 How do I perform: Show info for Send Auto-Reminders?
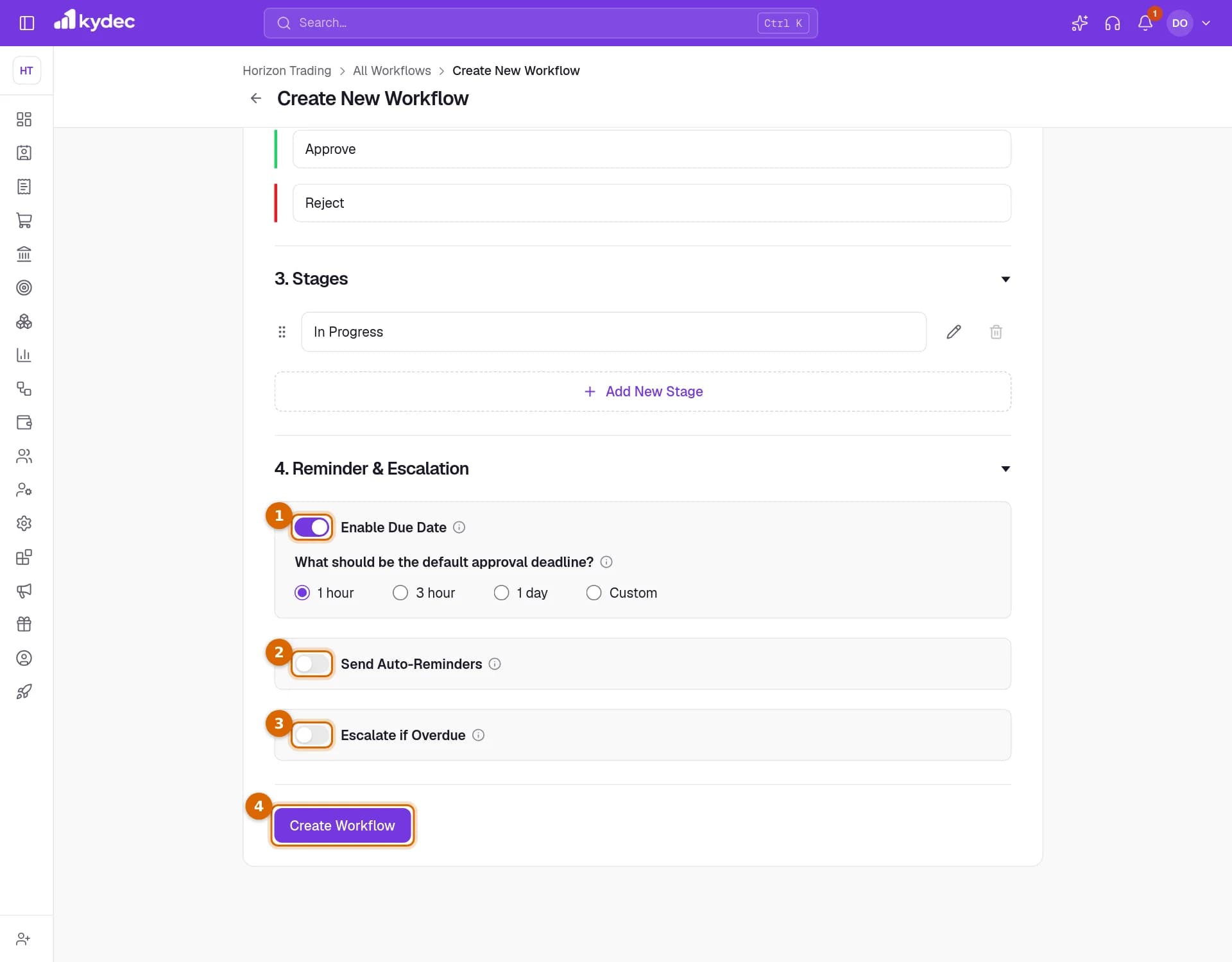(495, 664)
